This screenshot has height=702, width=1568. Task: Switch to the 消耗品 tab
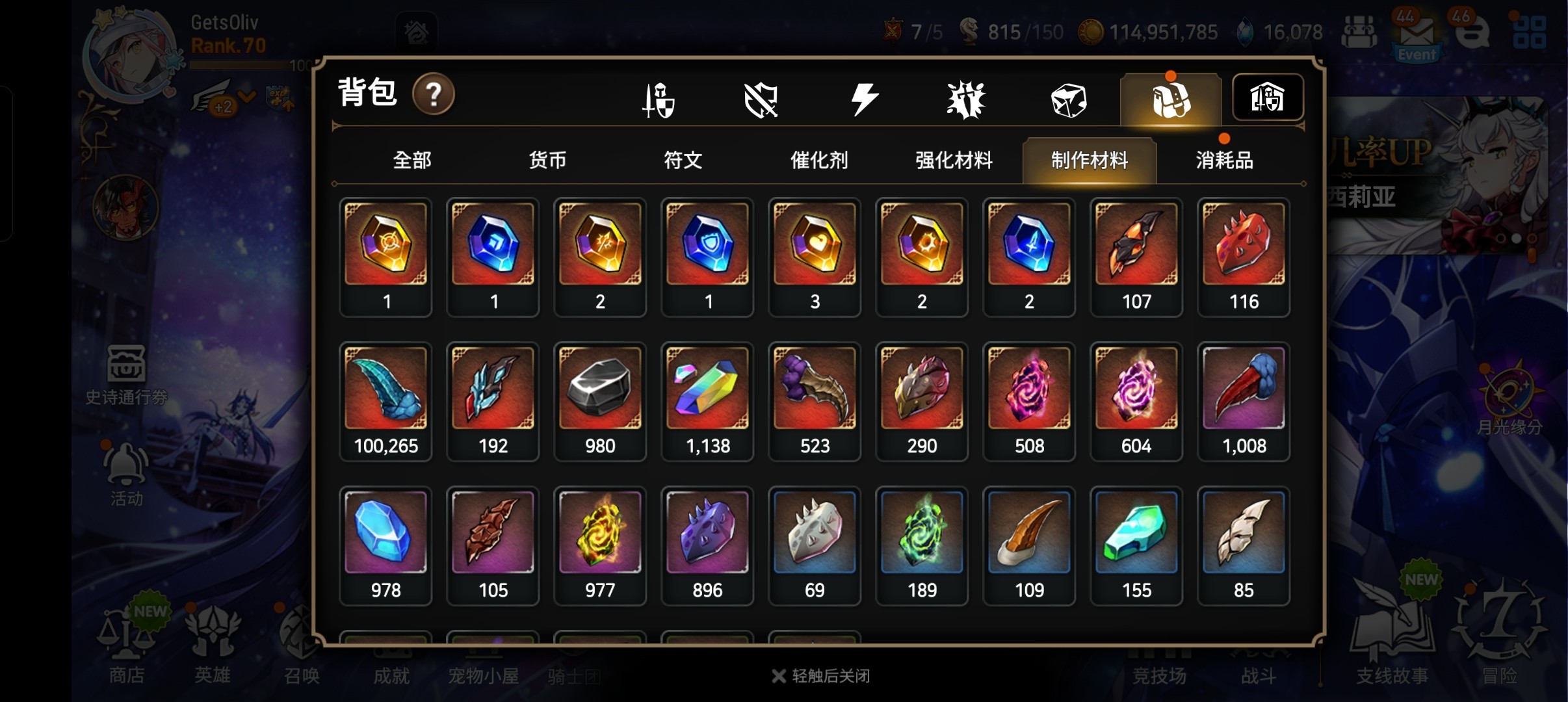point(1225,160)
